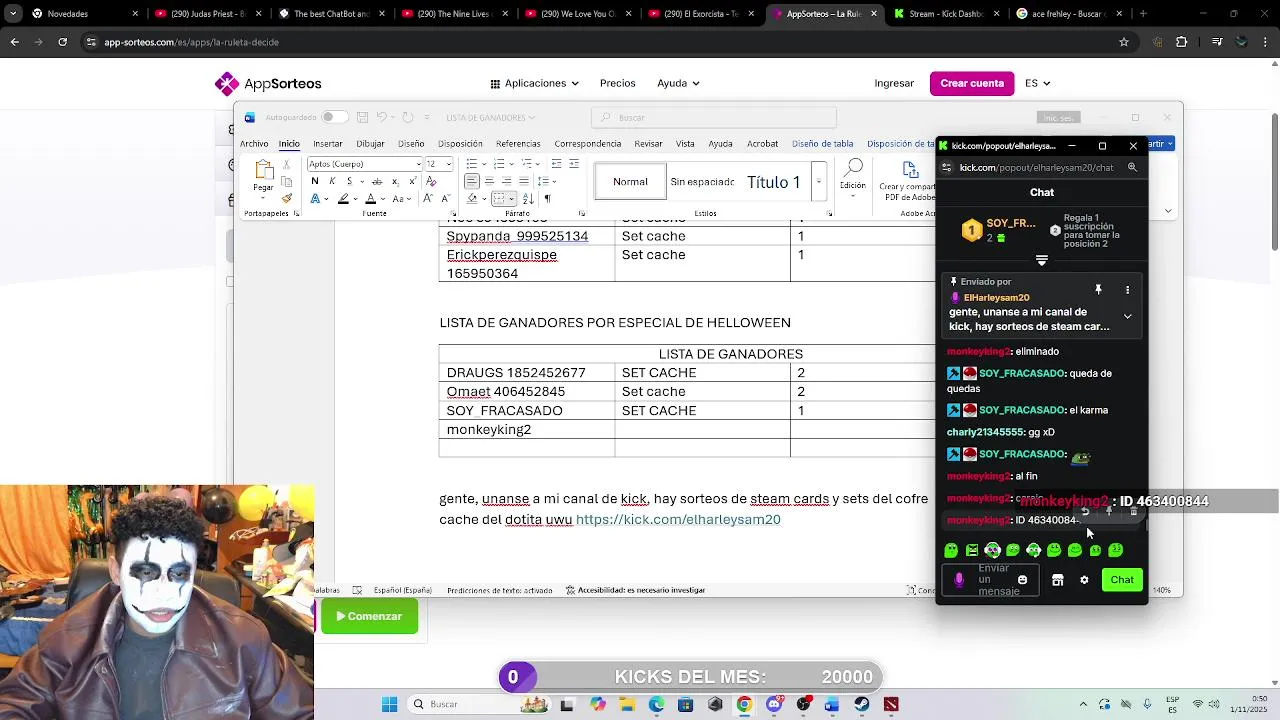Expand Word styles gallery
The image size is (1280, 720).
point(819,182)
